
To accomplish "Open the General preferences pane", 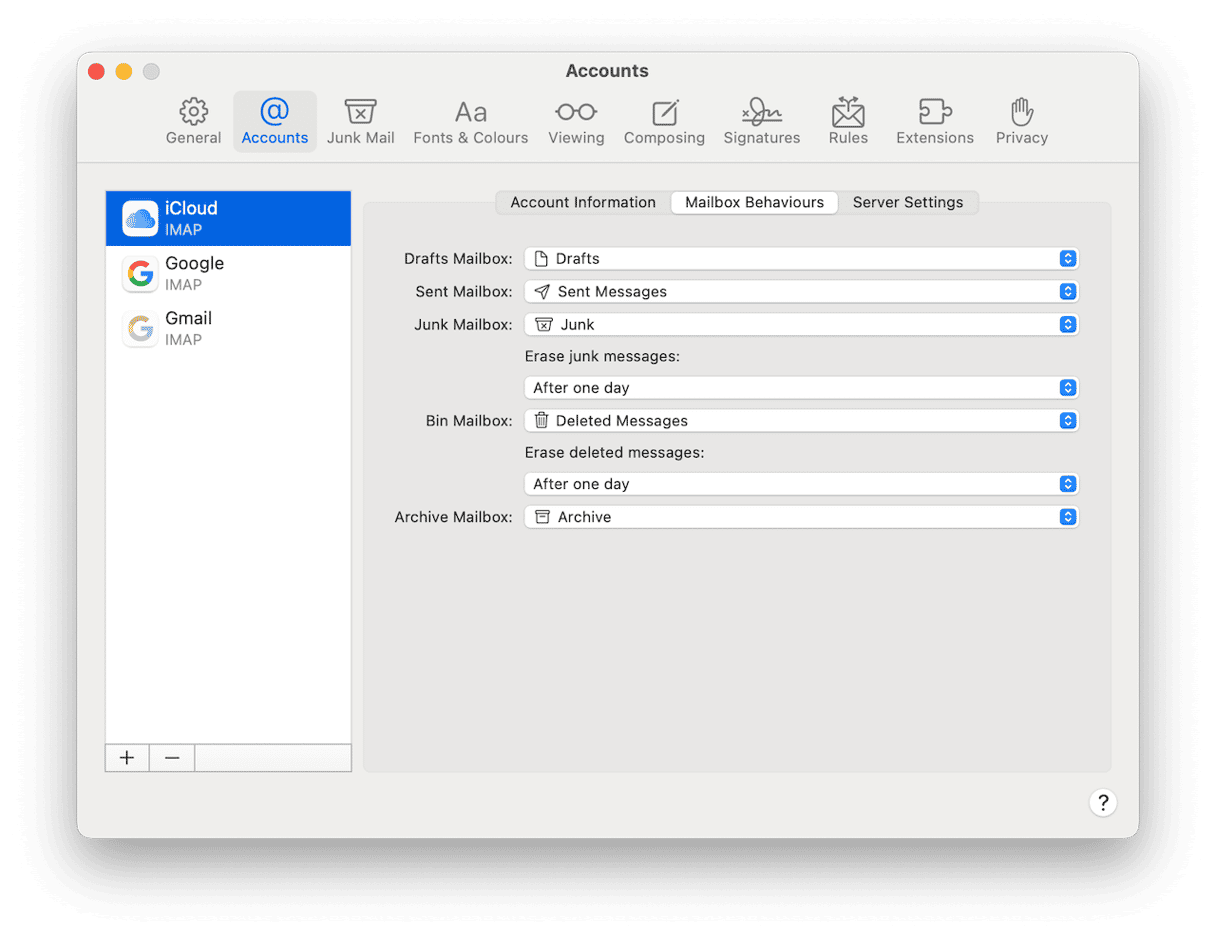I will (193, 122).
